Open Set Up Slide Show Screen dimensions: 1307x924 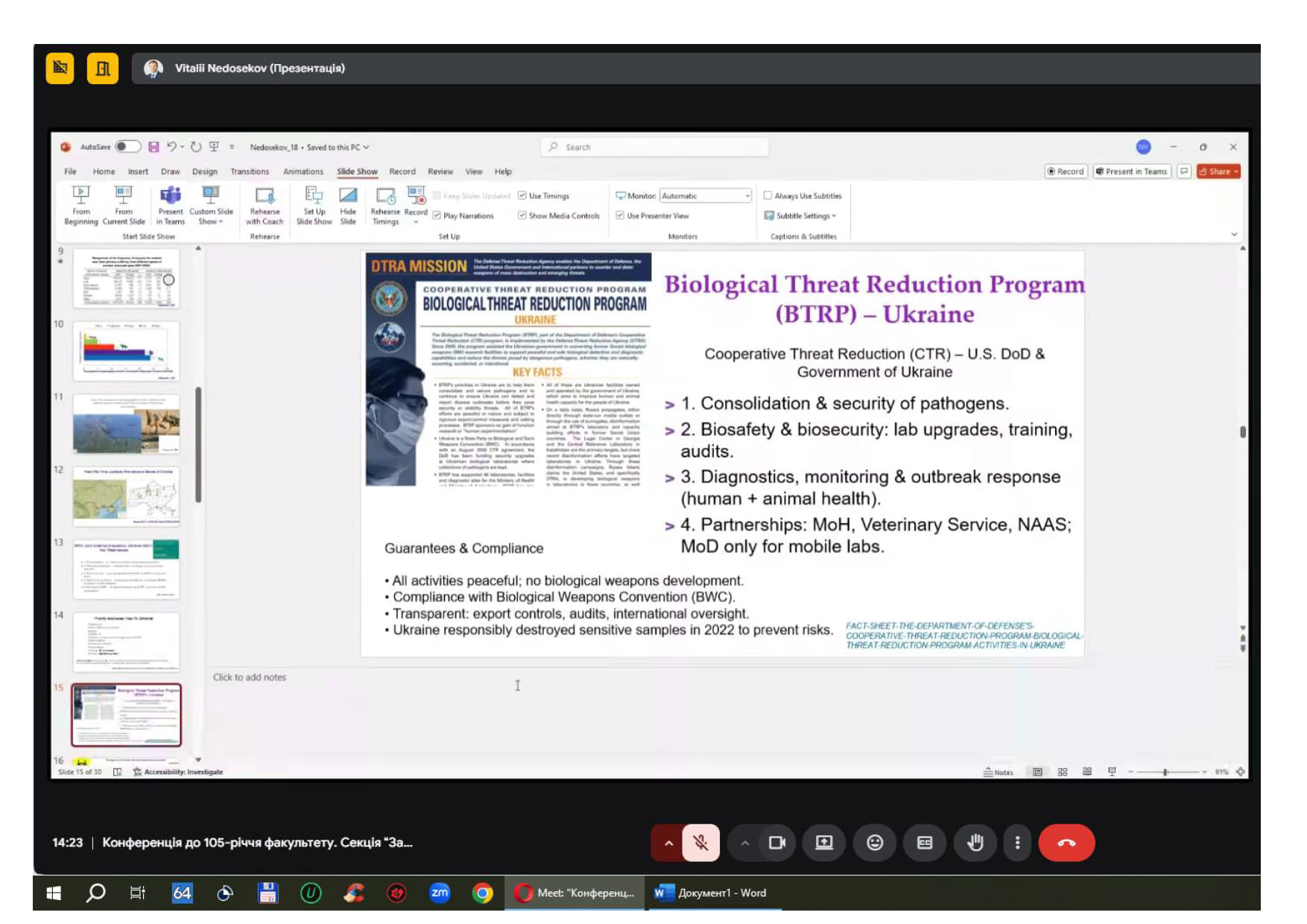pos(314,205)
